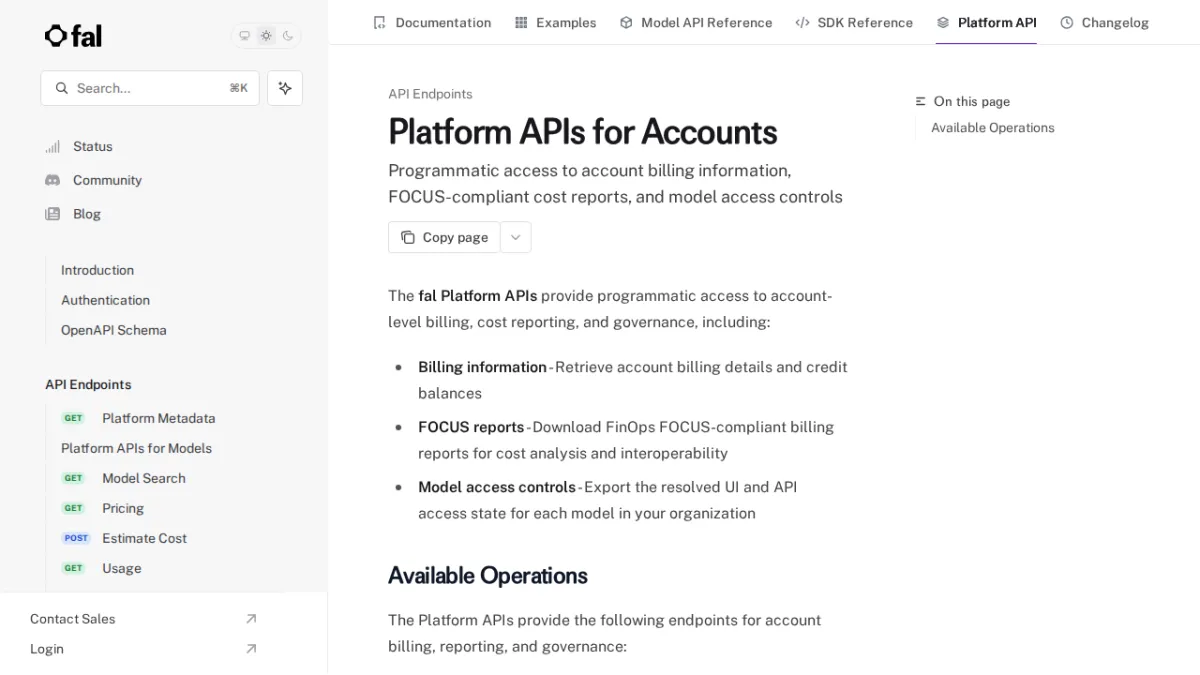Screen dimensions: 1200x675
Task: Go to the Introduction page
Action: [97, 270]
